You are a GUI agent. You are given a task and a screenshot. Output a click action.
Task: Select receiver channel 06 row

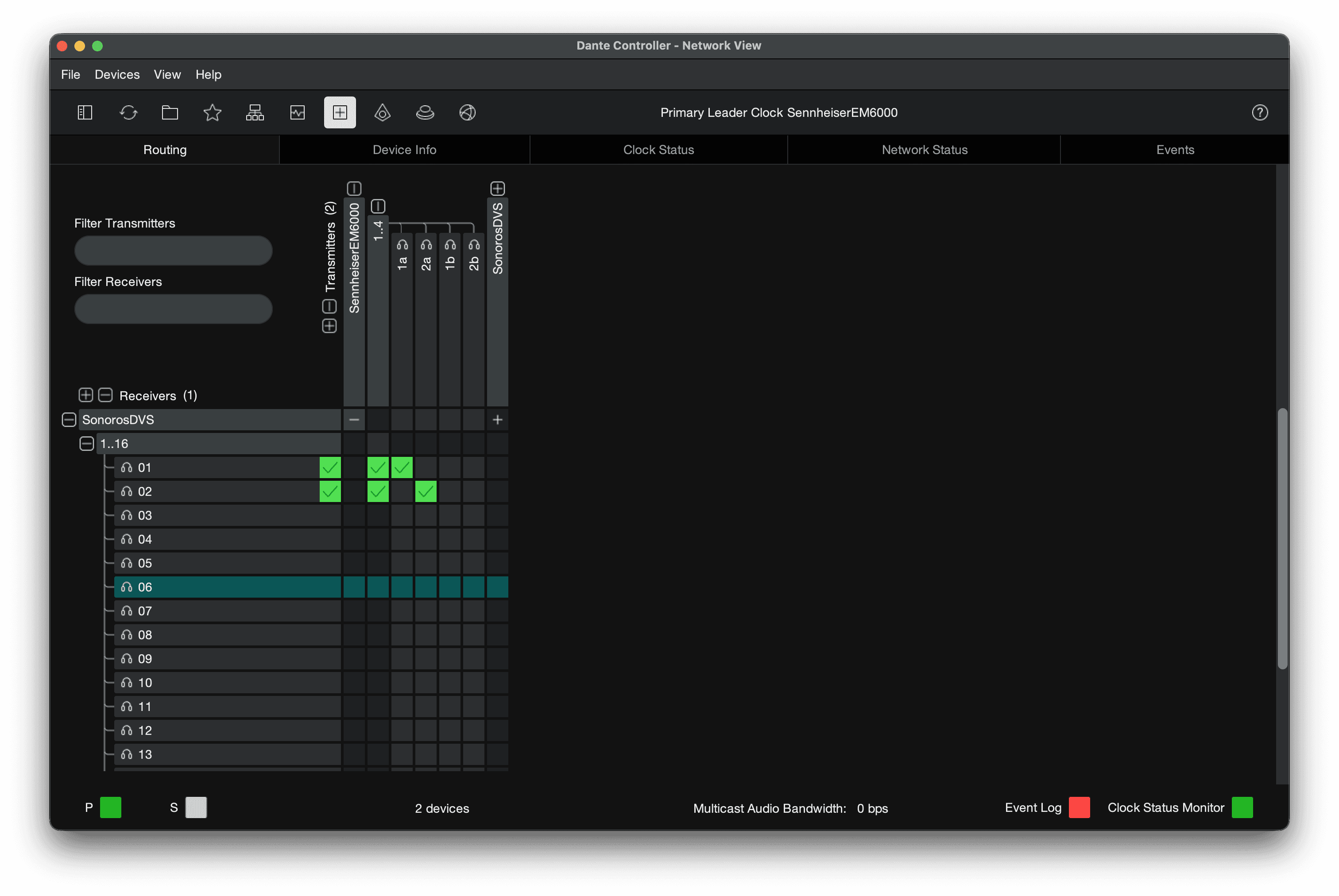228,587
